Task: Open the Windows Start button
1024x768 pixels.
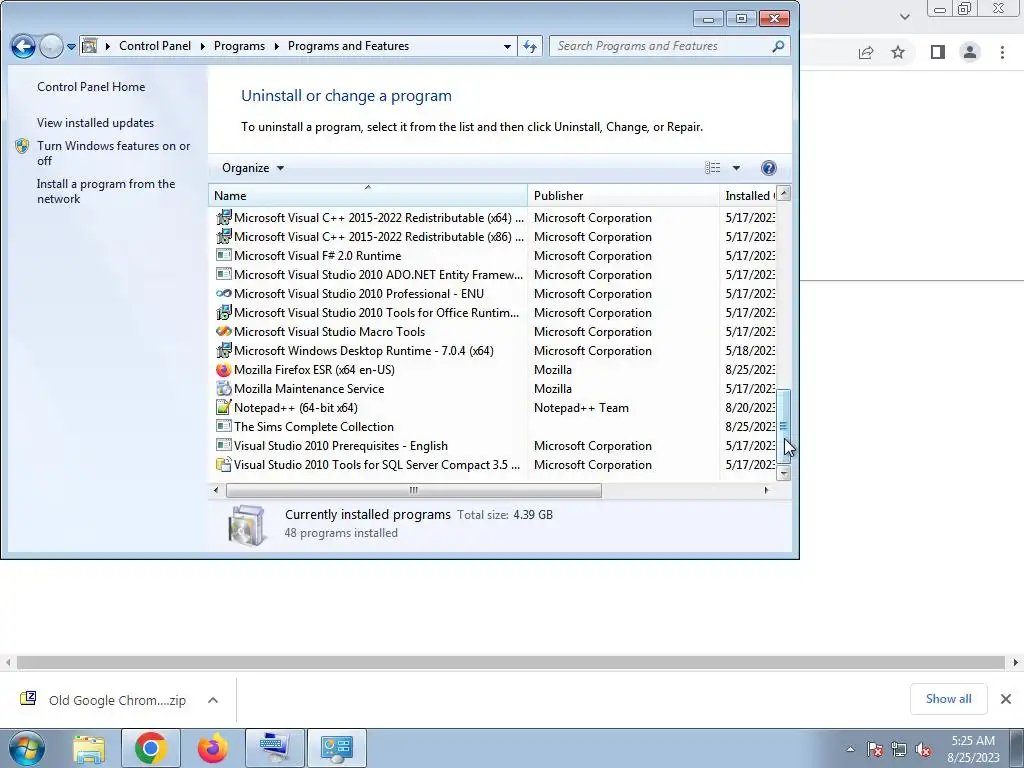Action: coord(26,748)
